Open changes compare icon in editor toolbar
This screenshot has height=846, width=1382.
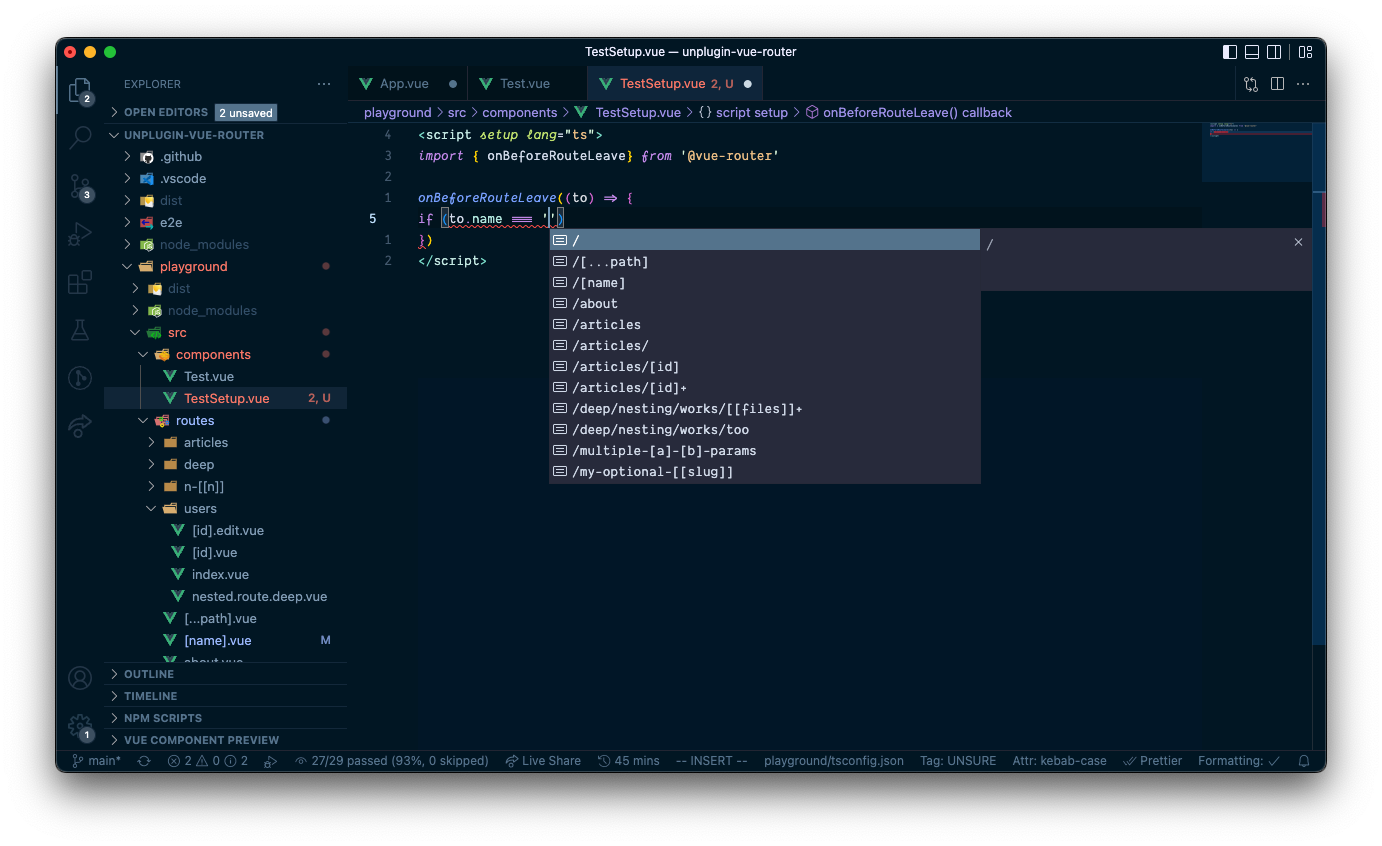point(1251,84)
